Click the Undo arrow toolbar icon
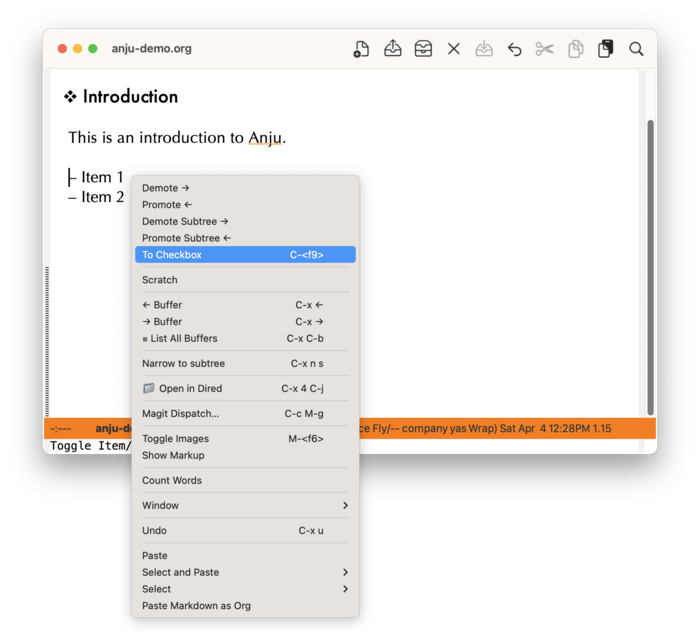This screenshot has width=700, height=638. coord(514,49)
